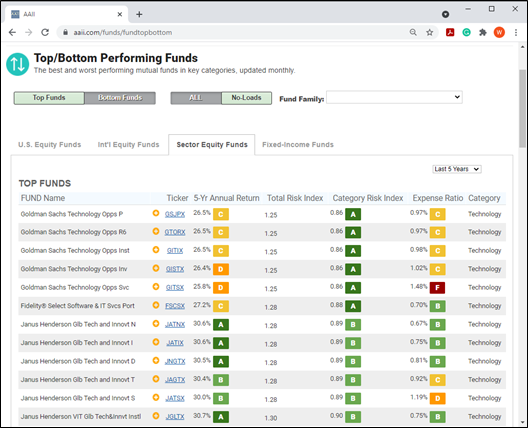This screenshot has width=528, height=428.
Task: Click the zoom magnifier icon in address bar
Action: coord(413,32)
